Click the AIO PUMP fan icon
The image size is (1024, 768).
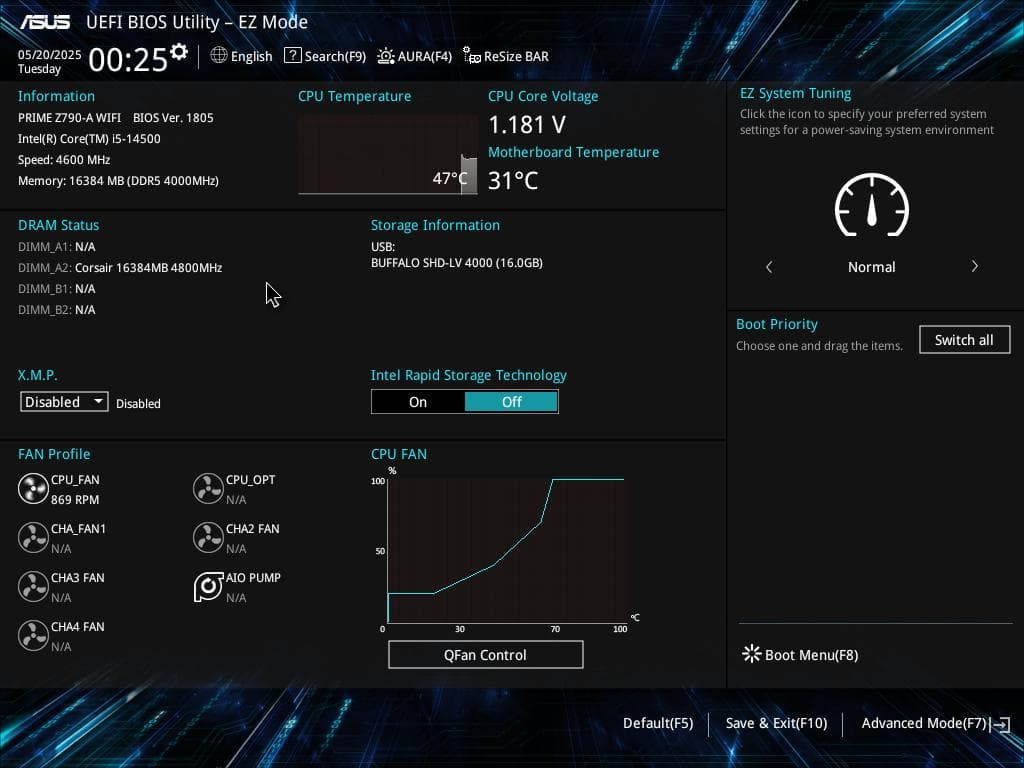click(208, 586)
